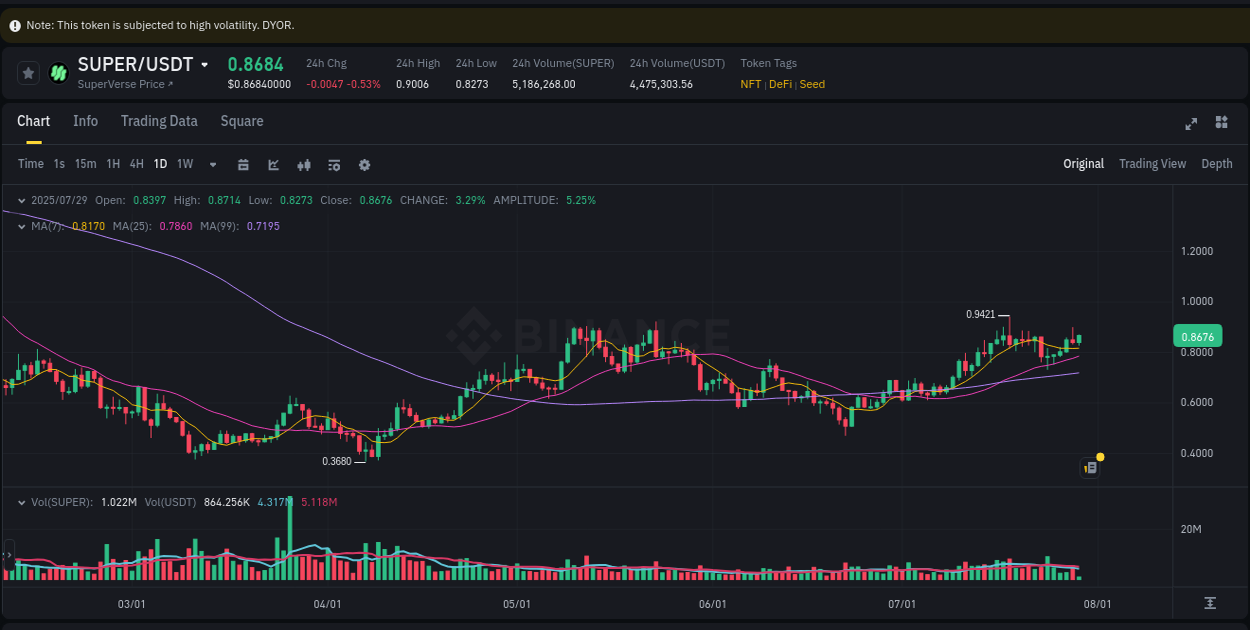
Task: Collapse the OHLC info row chevron
Action: click(20, 200)
